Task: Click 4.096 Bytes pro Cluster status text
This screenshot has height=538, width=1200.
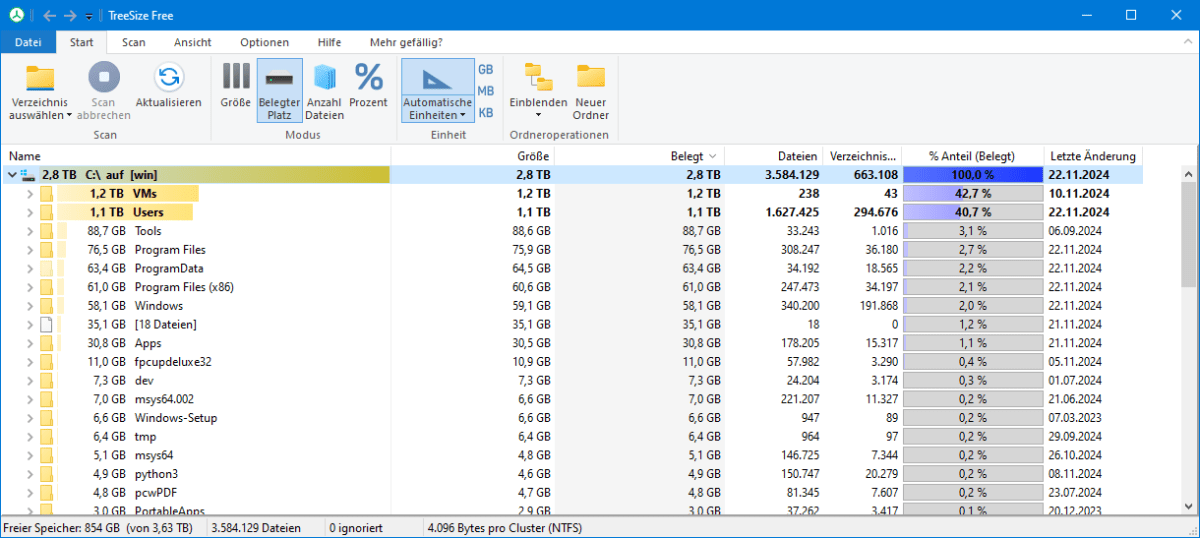Action: click(505, 527)
